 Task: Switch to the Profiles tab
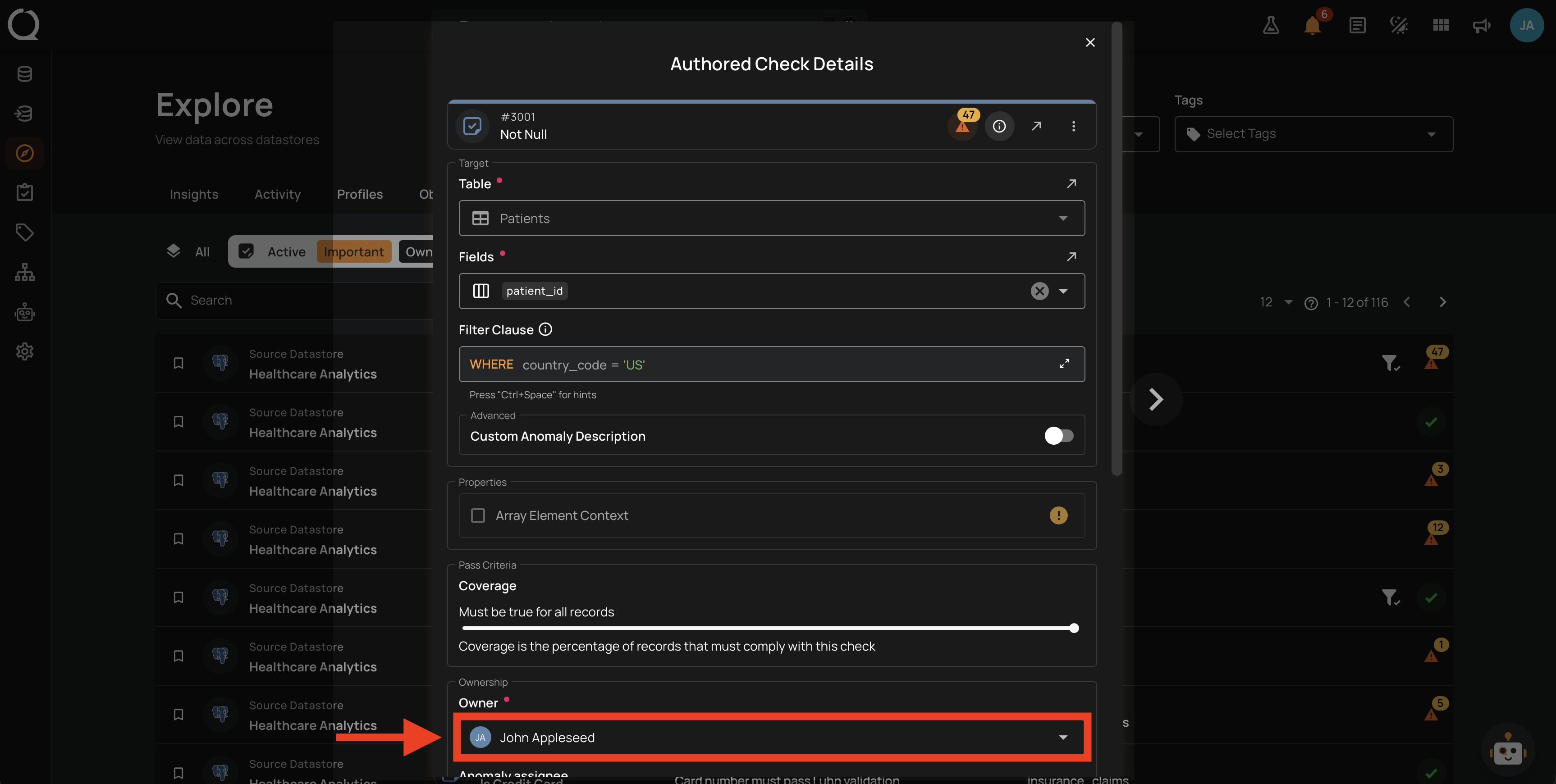pyautogui.click(x=360, y=195)
